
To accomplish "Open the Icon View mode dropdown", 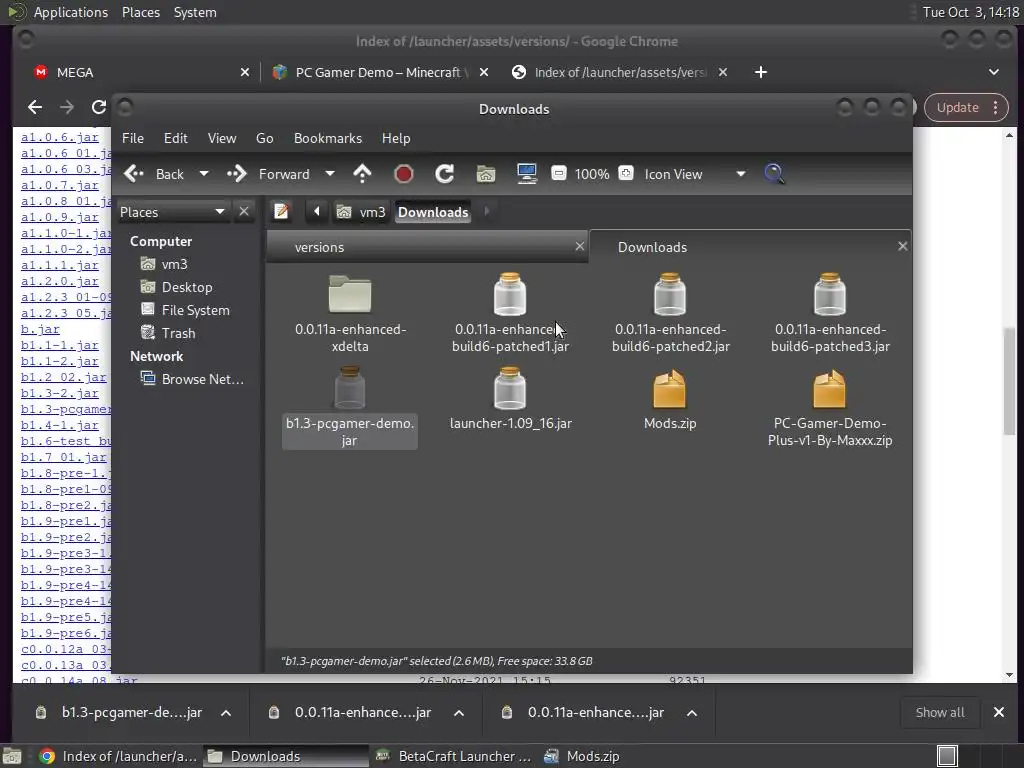I will coord(695,174).
